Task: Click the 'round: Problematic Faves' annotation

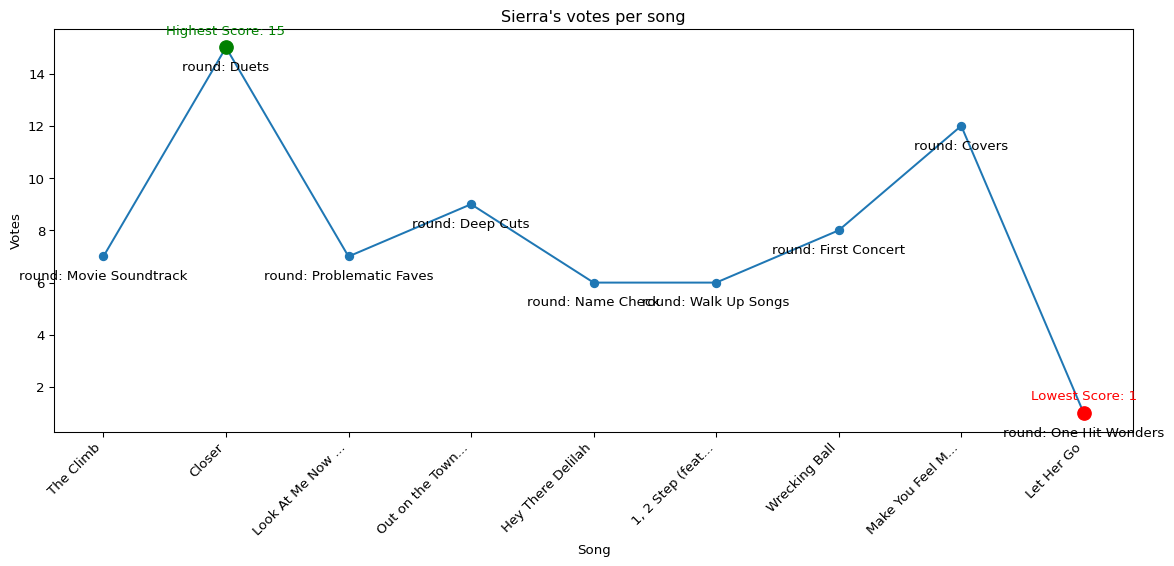Action: point(348,276)
